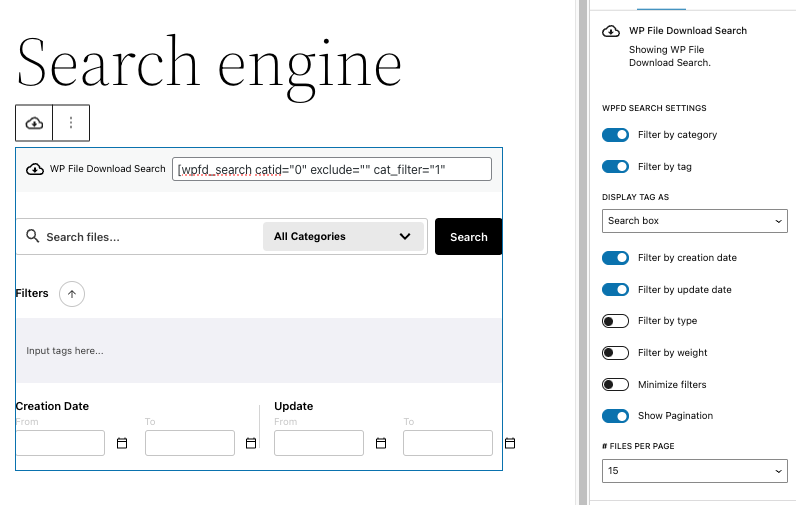Expand the files per page dropdown

tap(695, 470)
